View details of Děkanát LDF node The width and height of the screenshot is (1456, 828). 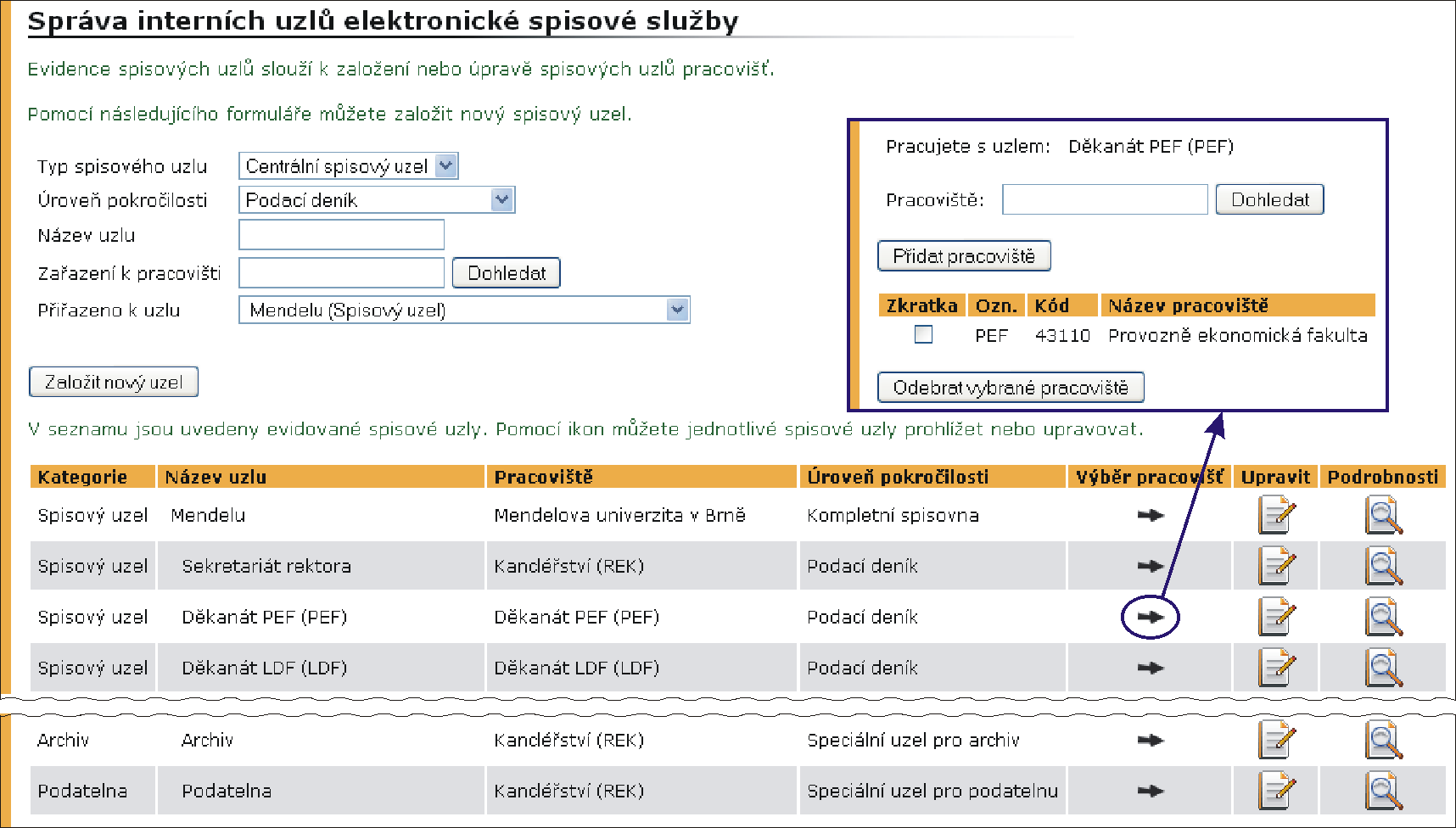tap(1383, 669)
